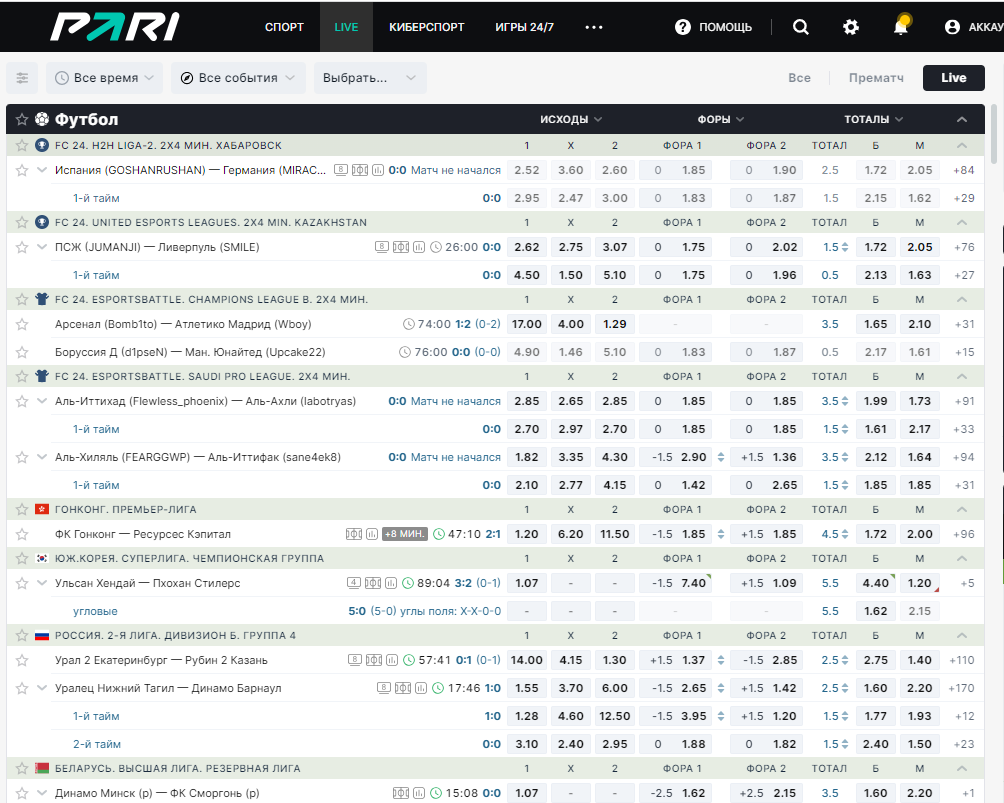
Task: Star the Боруссия Д — Ман. Юнайтед match
Action: (x=22, y=352)
